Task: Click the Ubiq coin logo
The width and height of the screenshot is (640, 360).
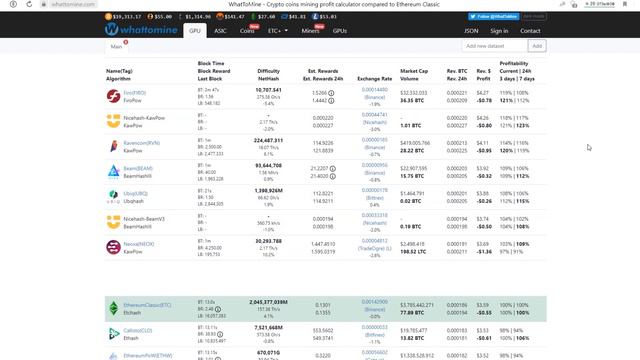Action: point(113,197)
